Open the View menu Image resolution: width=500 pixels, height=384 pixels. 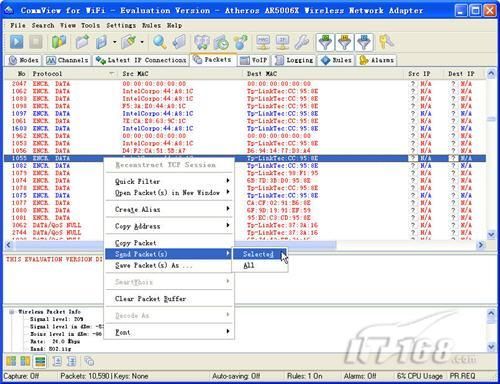(x=68, y=25)
